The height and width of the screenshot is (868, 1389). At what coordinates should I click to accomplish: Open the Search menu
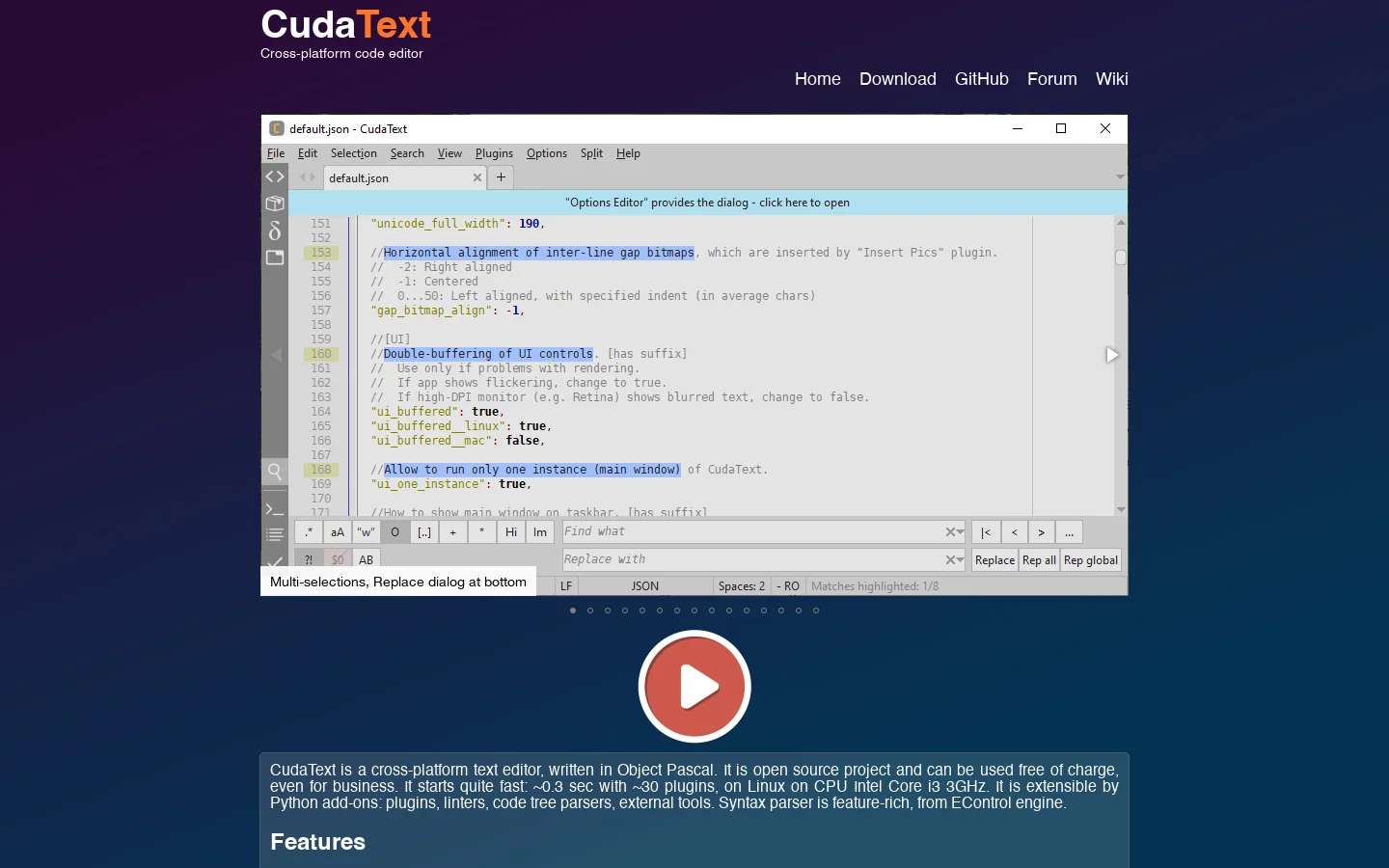point(407,153)
